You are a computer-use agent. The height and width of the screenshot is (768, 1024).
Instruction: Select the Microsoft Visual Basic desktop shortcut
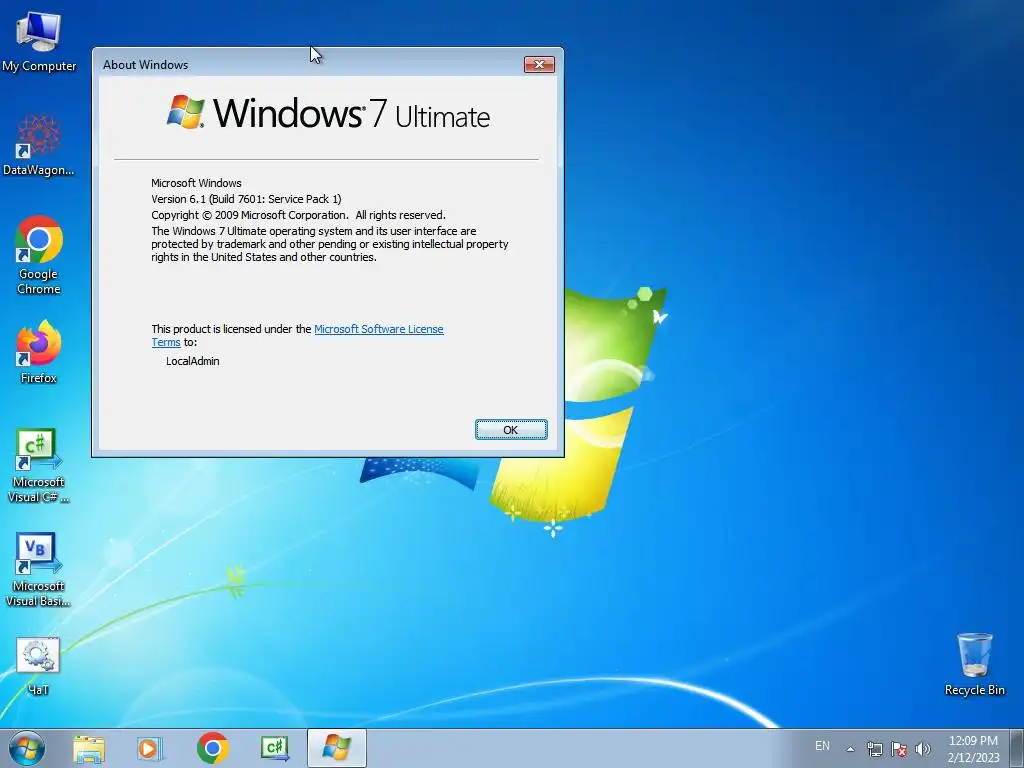point(39,570)
